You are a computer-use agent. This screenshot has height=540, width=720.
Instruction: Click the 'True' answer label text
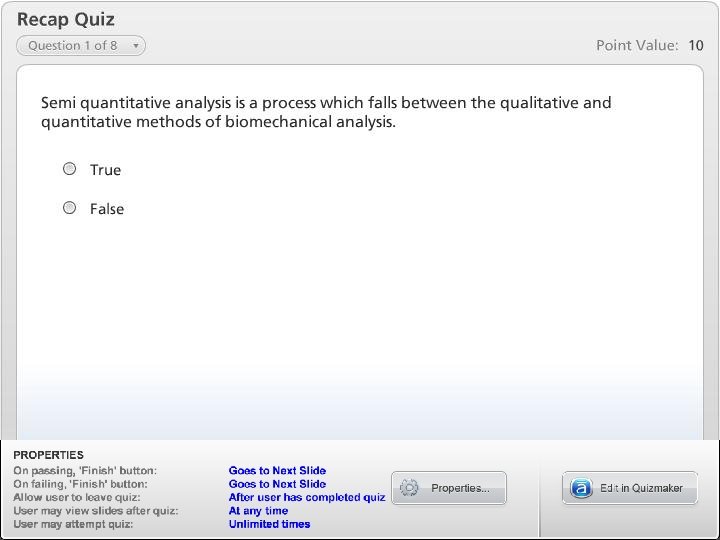click(105, 170)
